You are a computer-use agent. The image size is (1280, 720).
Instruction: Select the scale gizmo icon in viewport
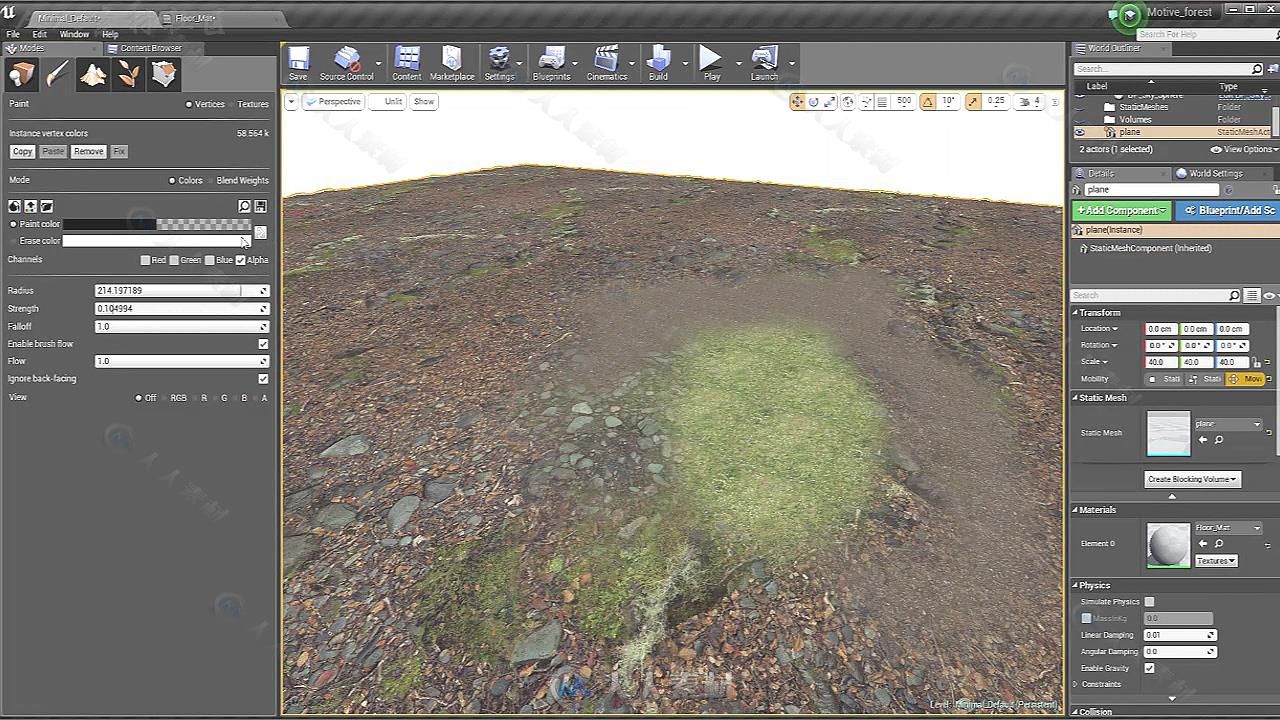(830, 102)
